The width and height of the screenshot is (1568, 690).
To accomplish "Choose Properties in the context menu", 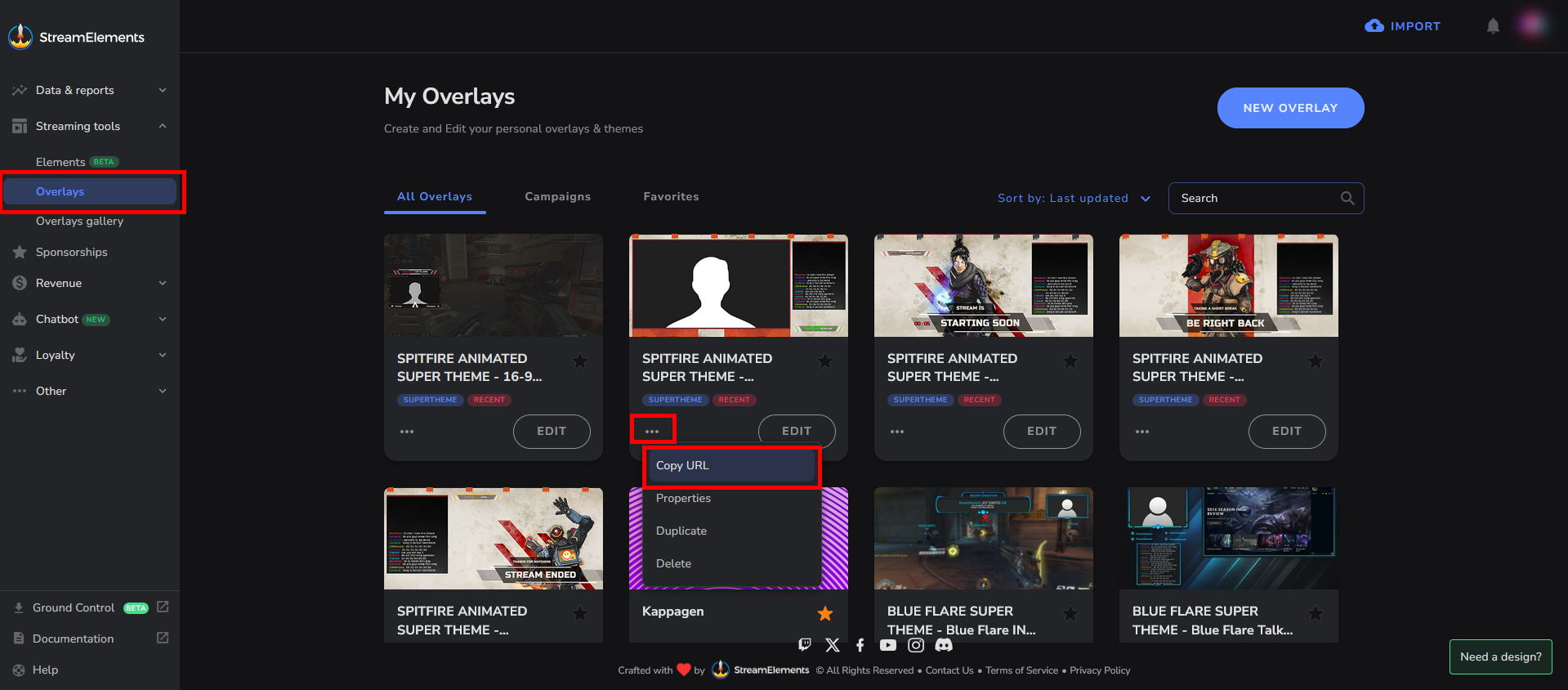I will 731,498.
